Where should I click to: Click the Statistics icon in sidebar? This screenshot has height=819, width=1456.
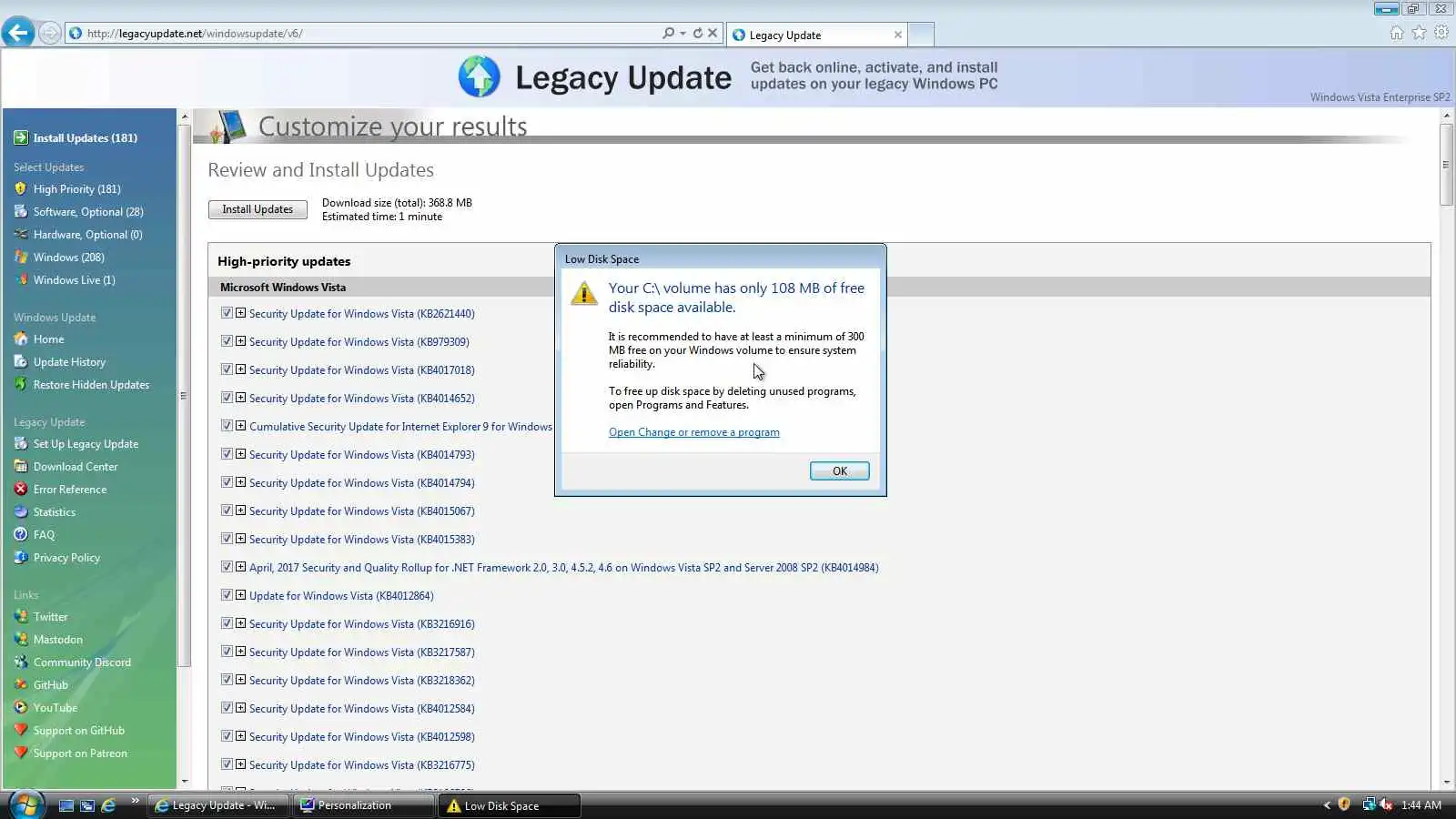point(21,512)
